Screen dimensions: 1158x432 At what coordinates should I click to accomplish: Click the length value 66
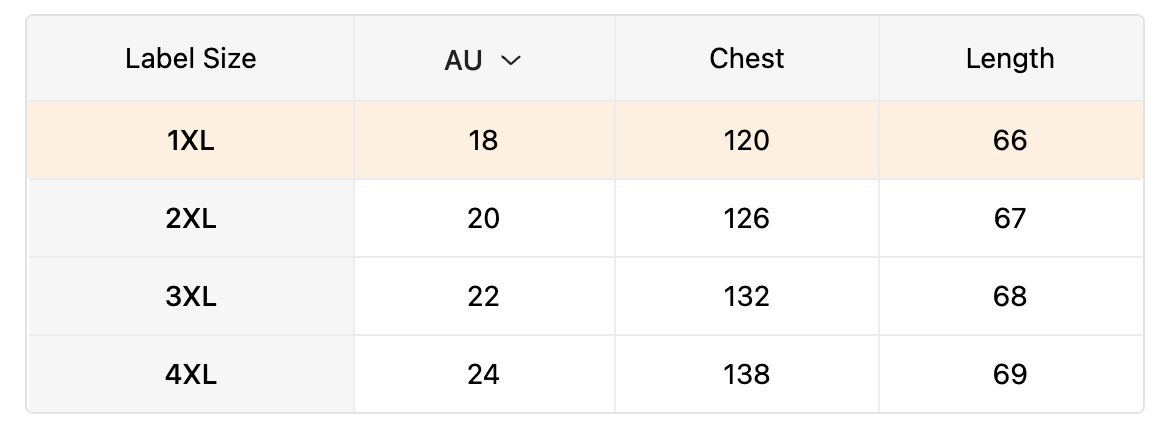[x=1010, y=140]
